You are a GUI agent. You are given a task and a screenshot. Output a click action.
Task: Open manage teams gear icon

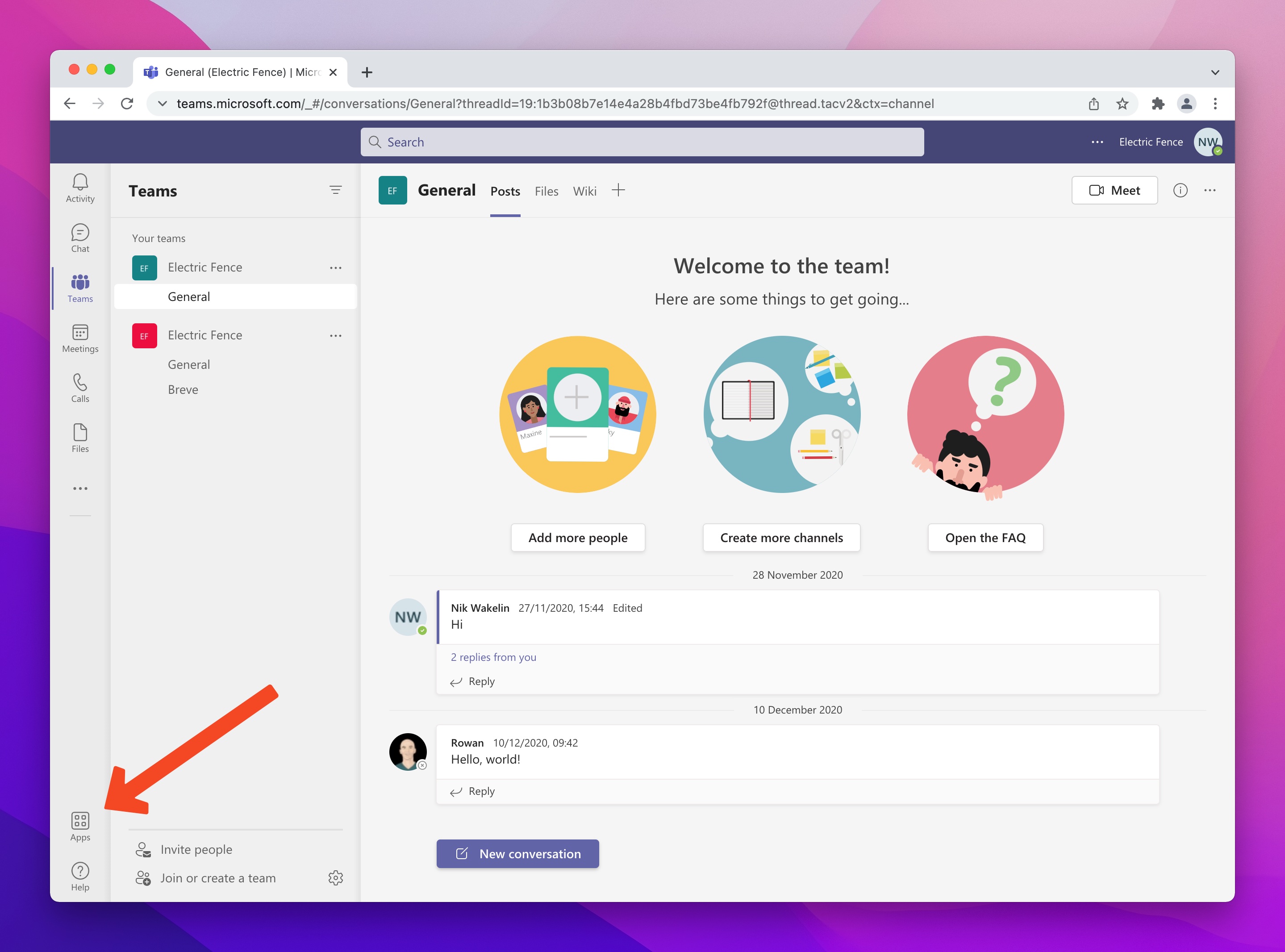(x=335, y=878)
